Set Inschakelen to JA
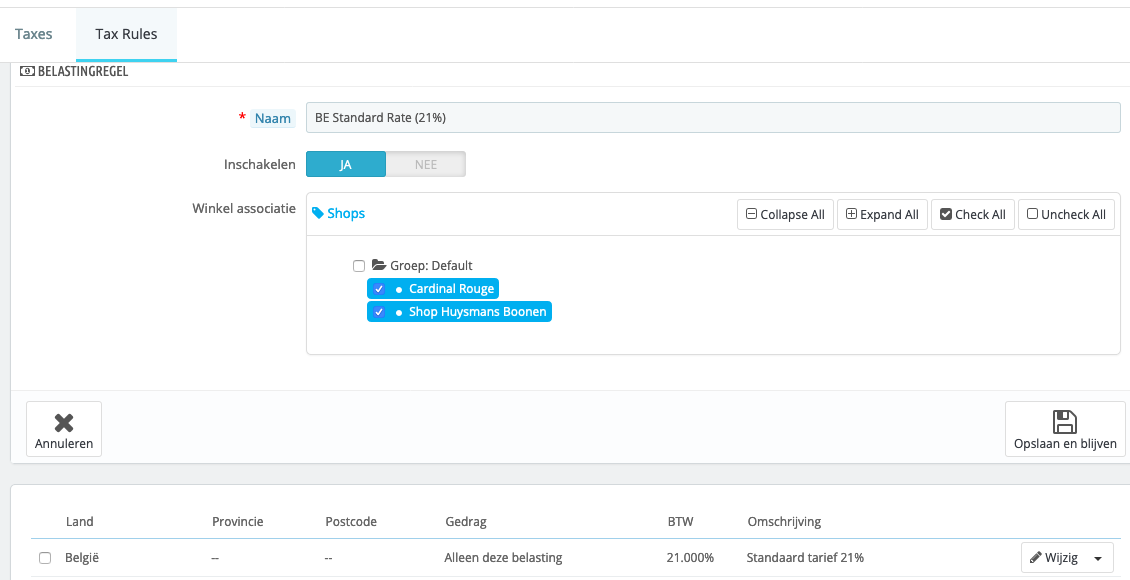1130x580 pixels. [x=346, y=164]
